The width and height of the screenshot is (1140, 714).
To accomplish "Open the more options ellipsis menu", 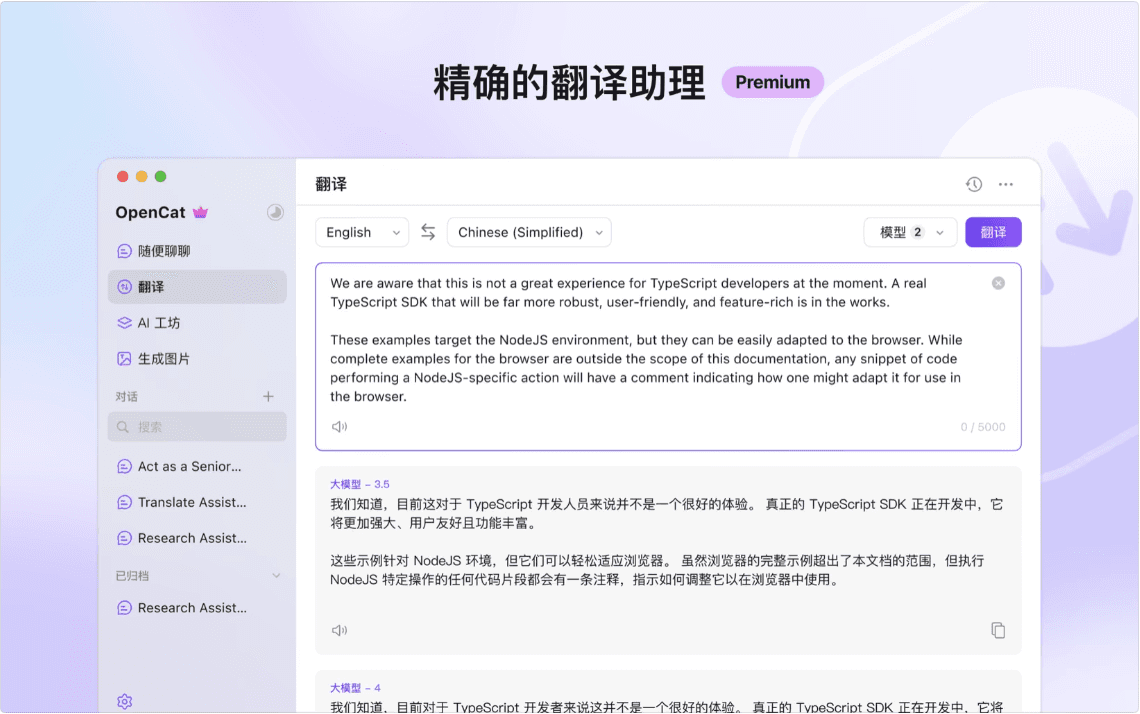I will click(x=1005, y=185).
